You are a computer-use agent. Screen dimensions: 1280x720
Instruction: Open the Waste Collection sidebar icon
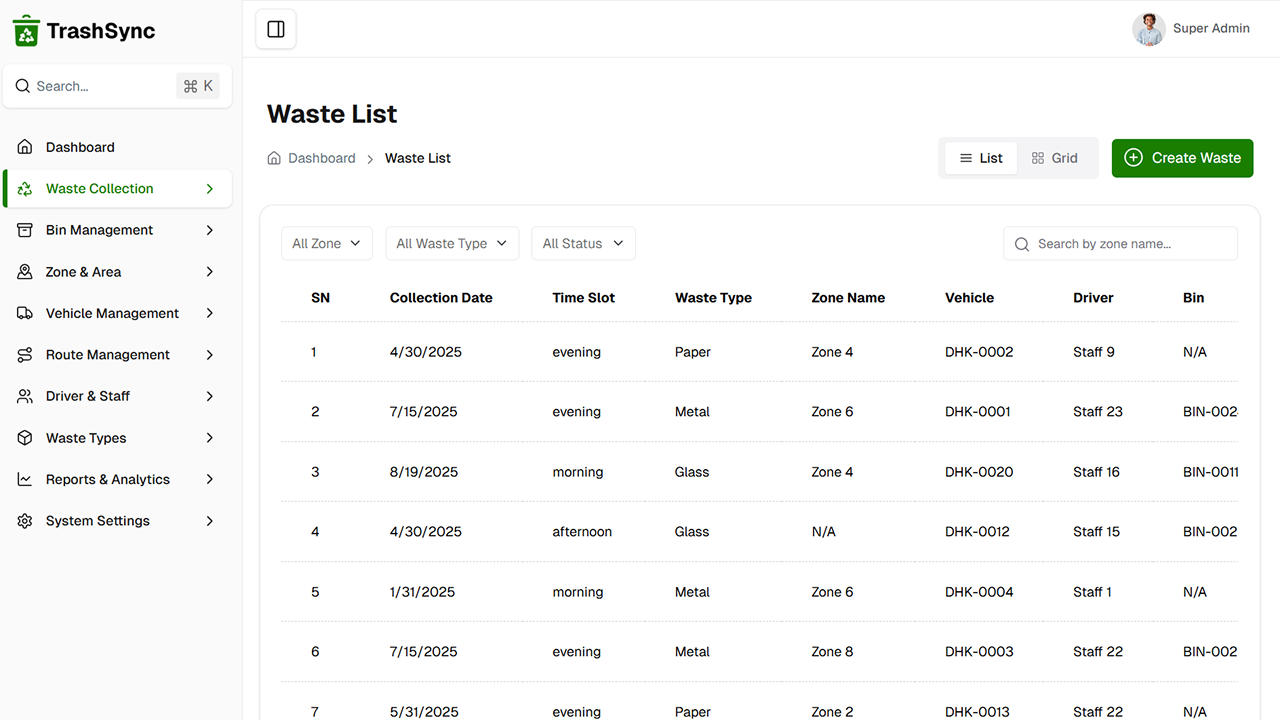tap(24, 188)
